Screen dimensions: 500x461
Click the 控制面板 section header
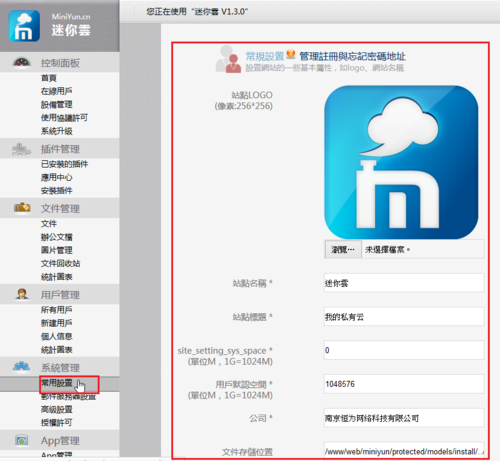pyautogui.click(x=60, y=63)
